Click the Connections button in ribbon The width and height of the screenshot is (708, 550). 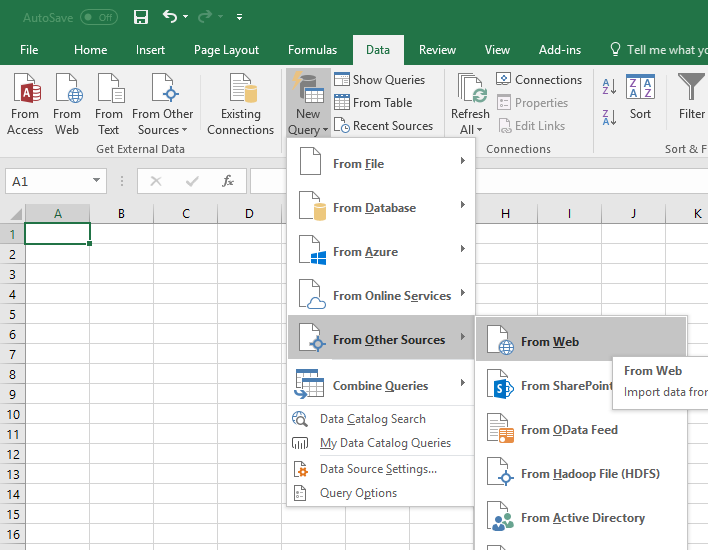click(x=539, y=79)
